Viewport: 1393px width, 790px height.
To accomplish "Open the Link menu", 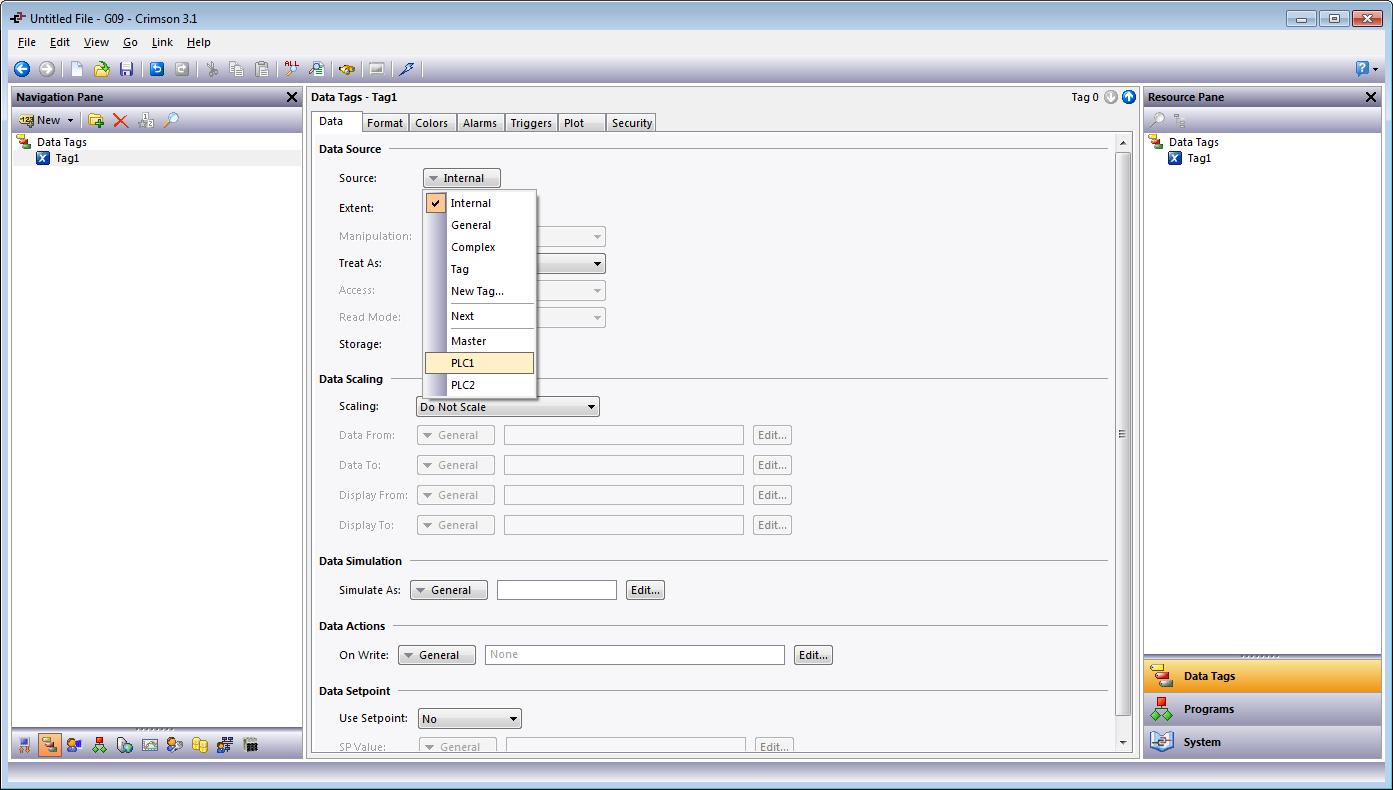I will tap(162, 42).
